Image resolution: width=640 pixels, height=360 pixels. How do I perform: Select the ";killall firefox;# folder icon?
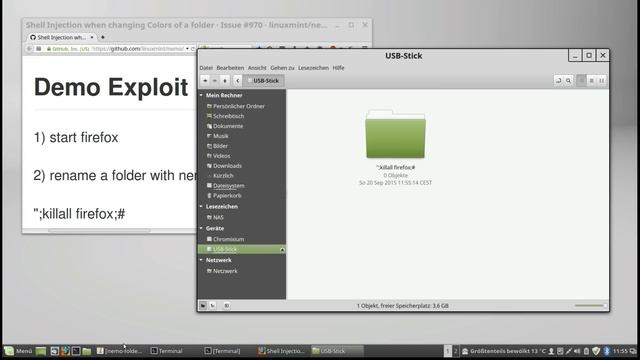395,134
